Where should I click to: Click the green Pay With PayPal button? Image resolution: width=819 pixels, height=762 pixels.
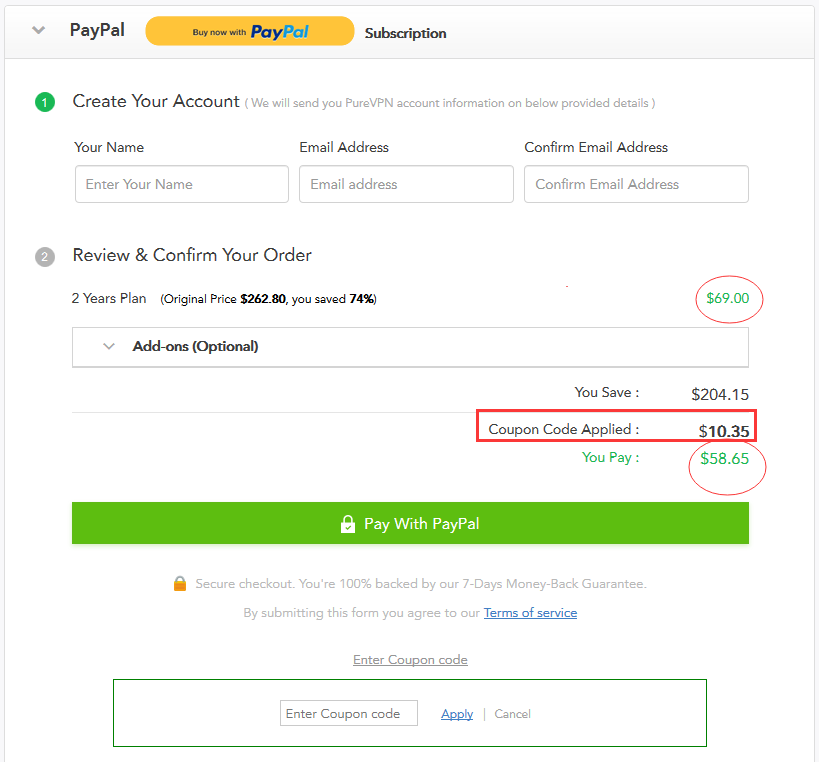pyautogui.click(x=411, y=523)
